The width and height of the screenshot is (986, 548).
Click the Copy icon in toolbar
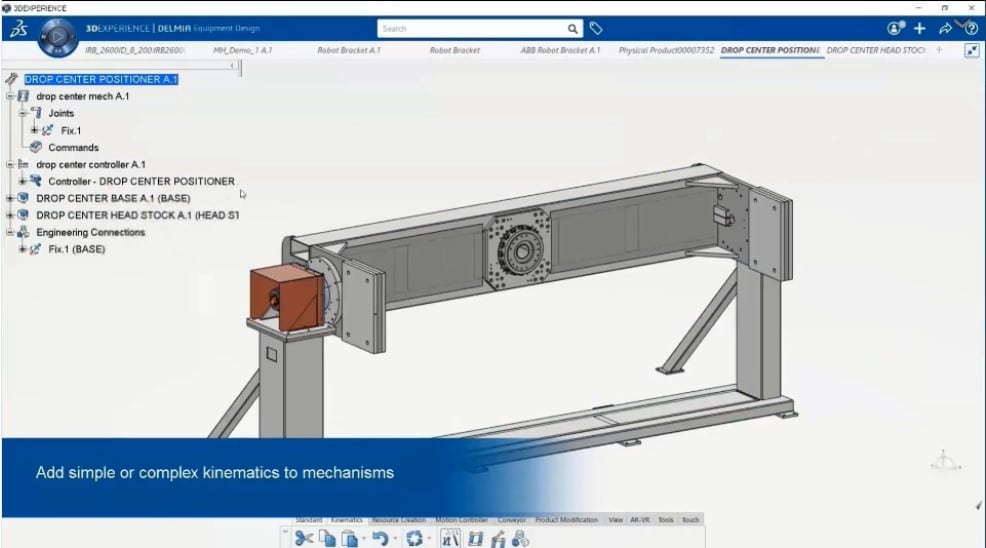coord(327,539)
